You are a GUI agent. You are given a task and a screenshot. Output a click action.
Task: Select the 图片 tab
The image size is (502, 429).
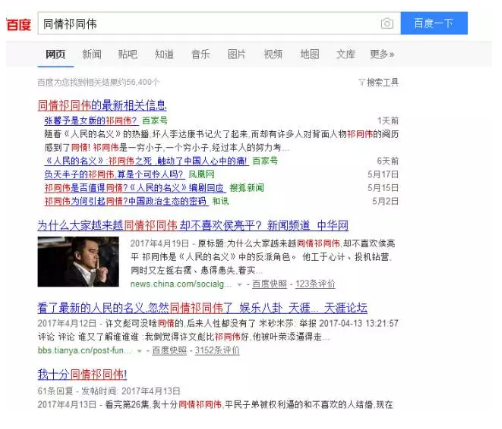(237, 54)
